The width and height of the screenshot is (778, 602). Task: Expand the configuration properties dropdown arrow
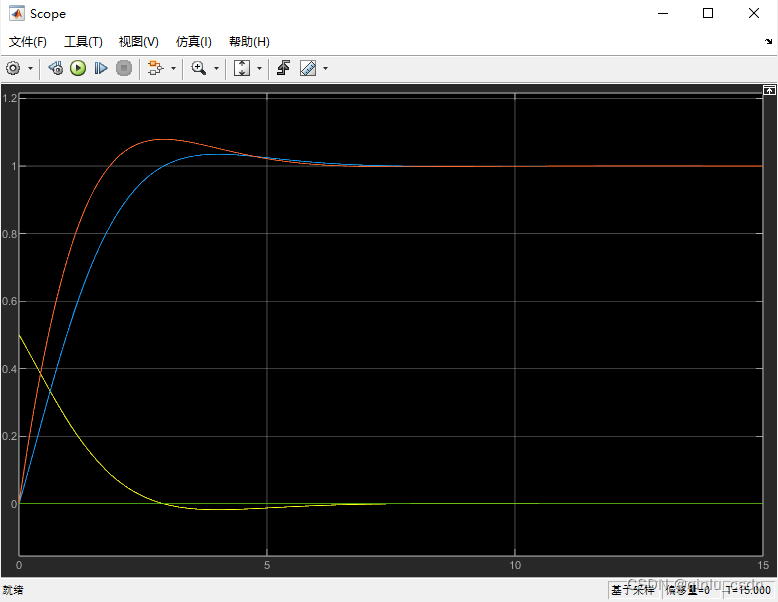pyautogui.click(x=30, y=68)
